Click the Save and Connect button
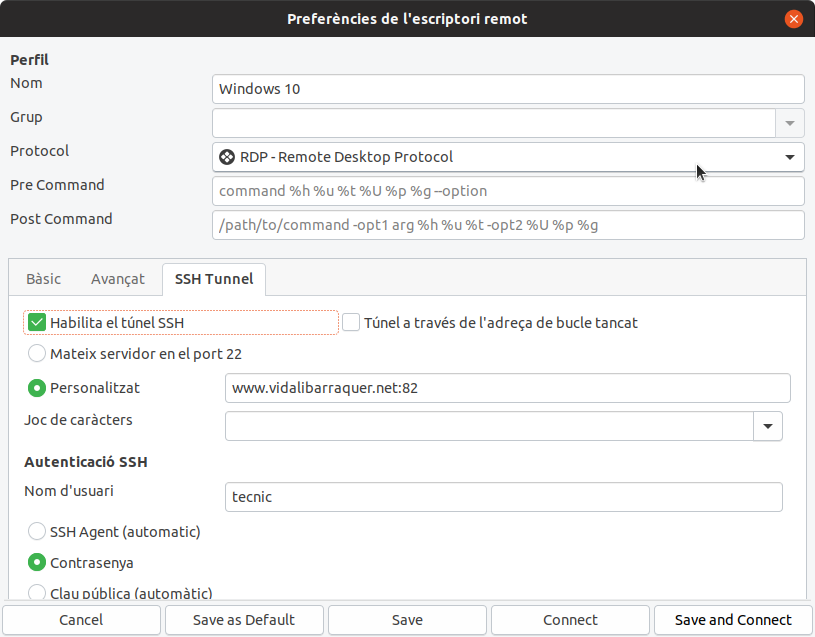The height and width of the screenshot is (637, 815). [x=733, y=620]
